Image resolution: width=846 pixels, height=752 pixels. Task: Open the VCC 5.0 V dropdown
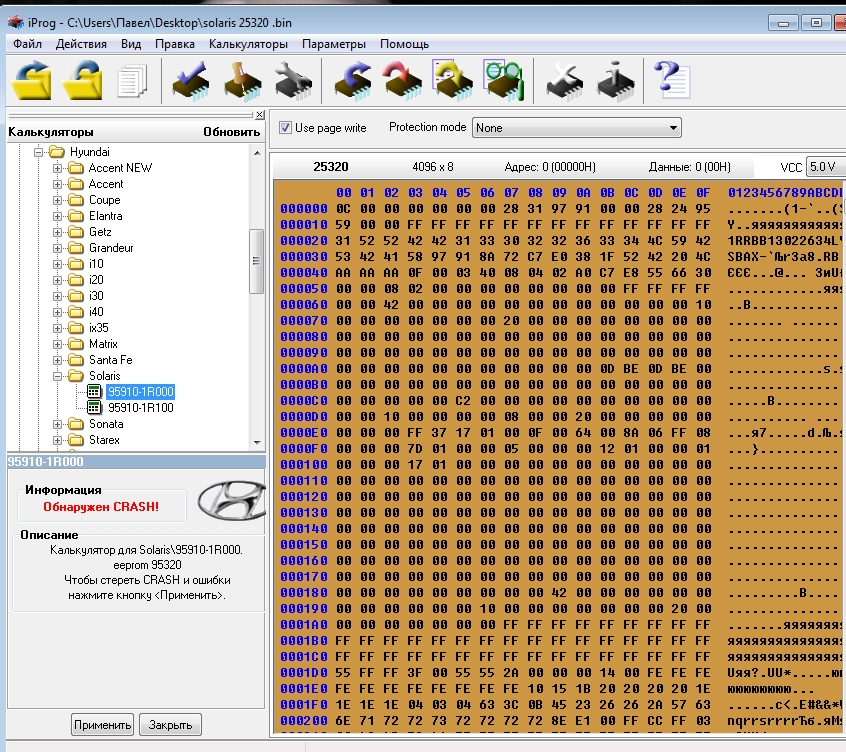pyautogui.click(x=825, y=167)
